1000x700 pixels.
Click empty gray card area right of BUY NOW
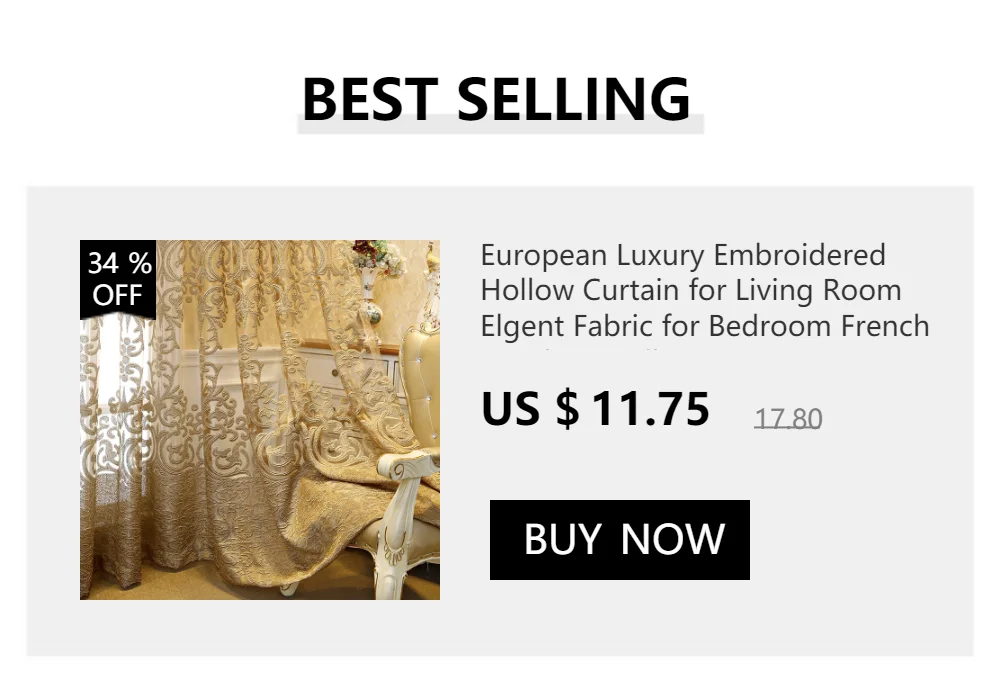[x=861, y=539]
